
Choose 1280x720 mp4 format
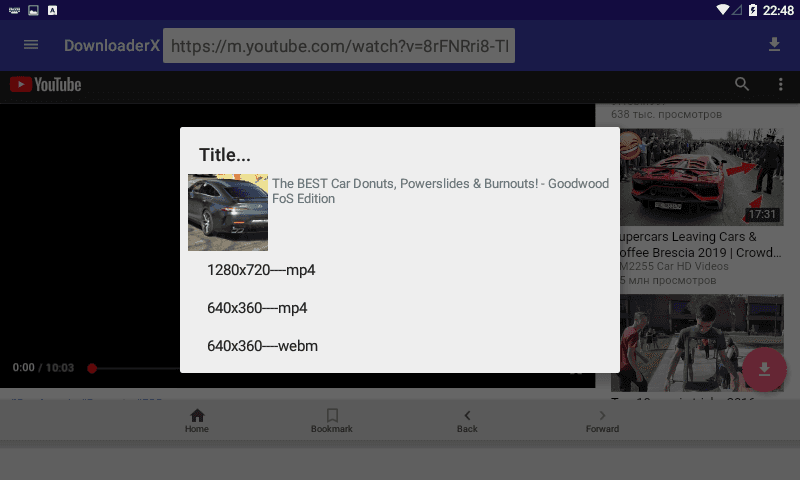(400, 270)
